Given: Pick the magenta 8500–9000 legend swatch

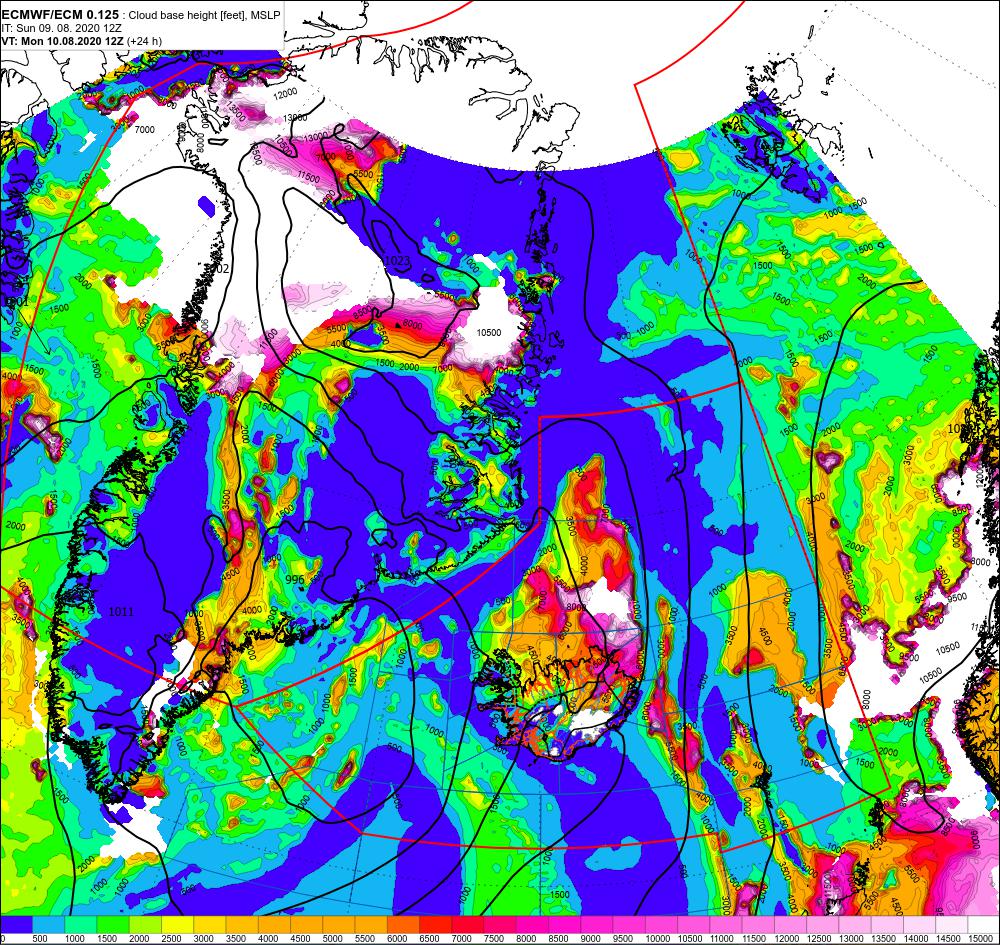Looking at the screenshot, I should point(564,924).
